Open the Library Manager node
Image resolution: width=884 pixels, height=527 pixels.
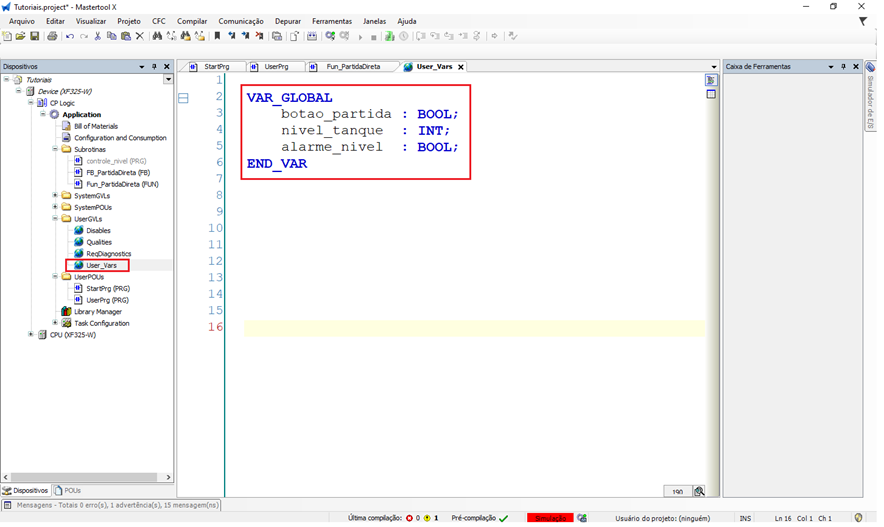97,312
